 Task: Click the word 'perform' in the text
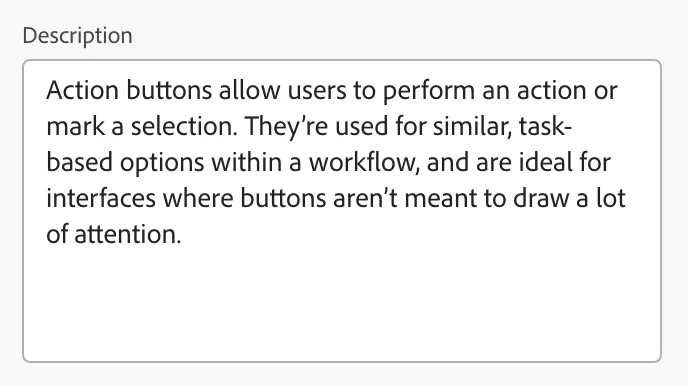tap(429, 92)
